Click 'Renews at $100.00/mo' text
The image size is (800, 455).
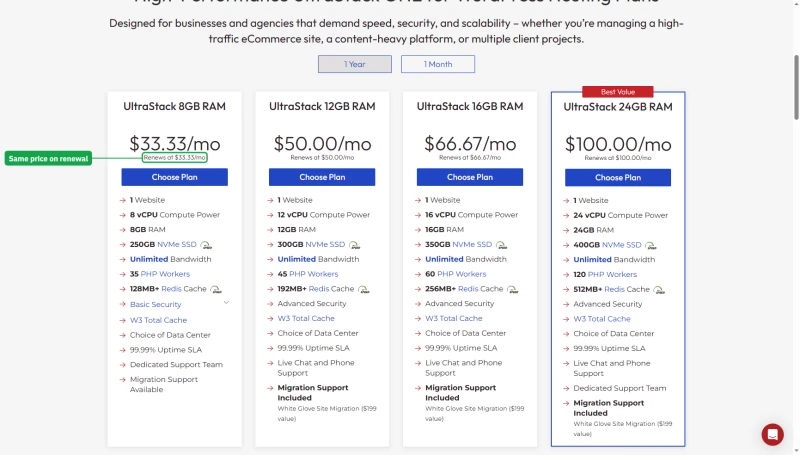pyautogui.click(x=618, y=158)
